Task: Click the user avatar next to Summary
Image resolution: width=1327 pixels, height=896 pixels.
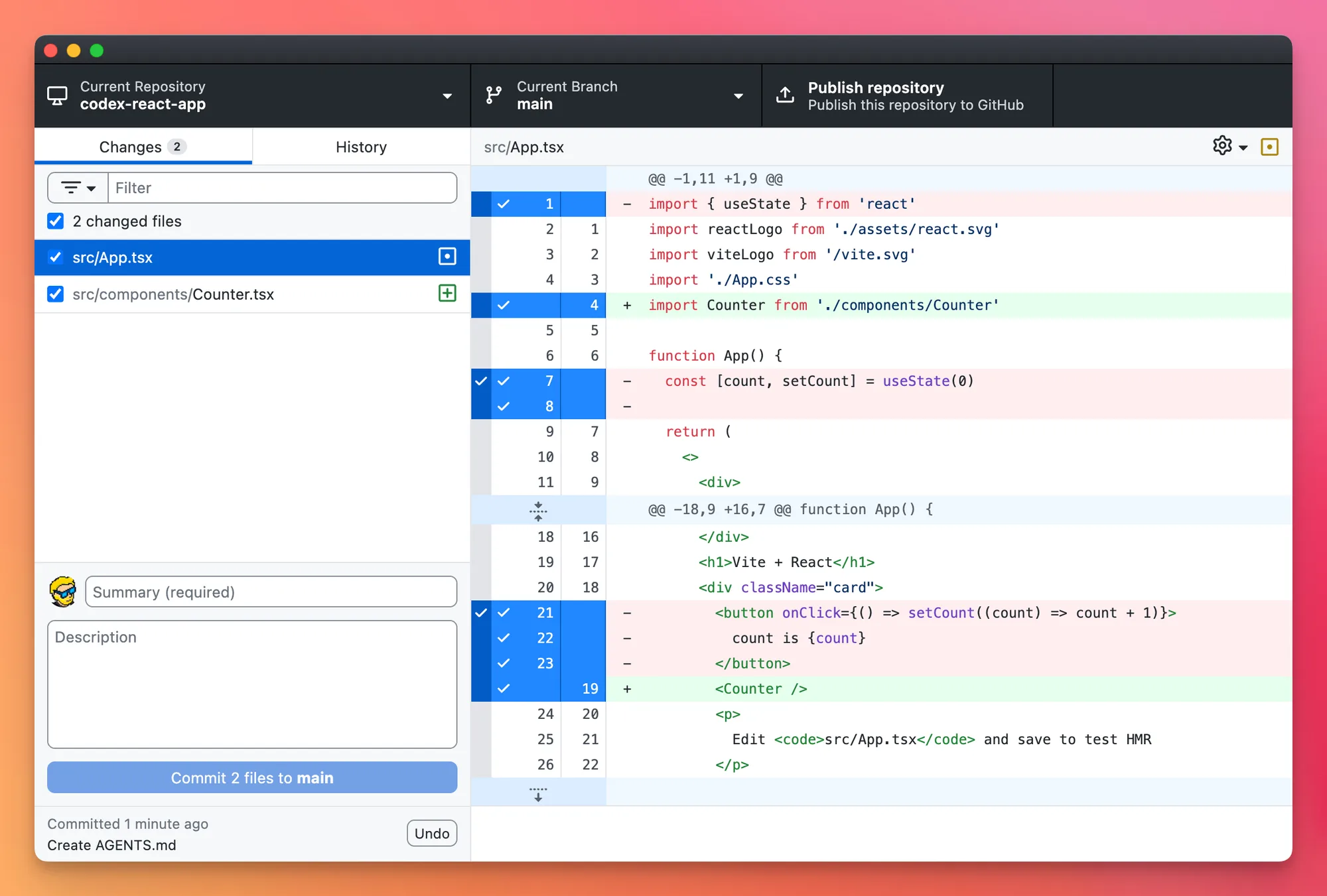Action: pos(63,592)
